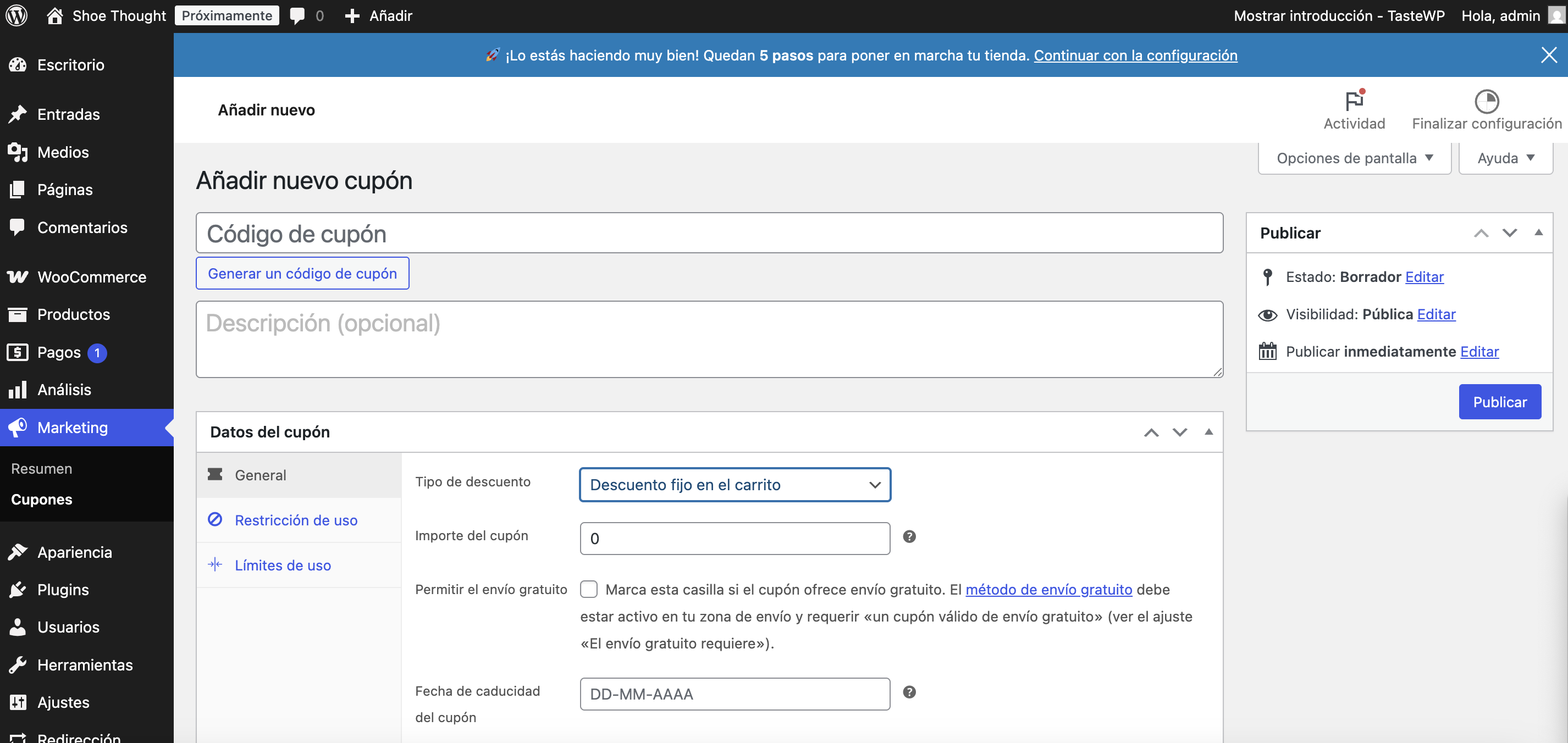Switch to Límites de uso tab
1568x743 pixels.
(x=283, y=565)
